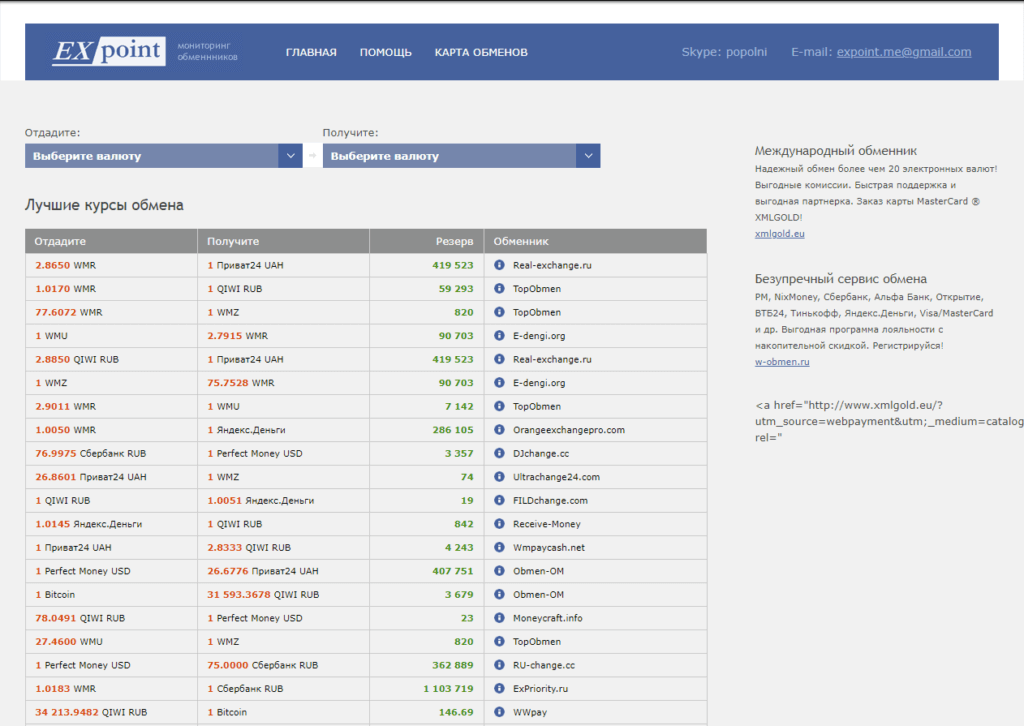
Task: Follow the xmlgold.eu link
Action: point(780,234)
